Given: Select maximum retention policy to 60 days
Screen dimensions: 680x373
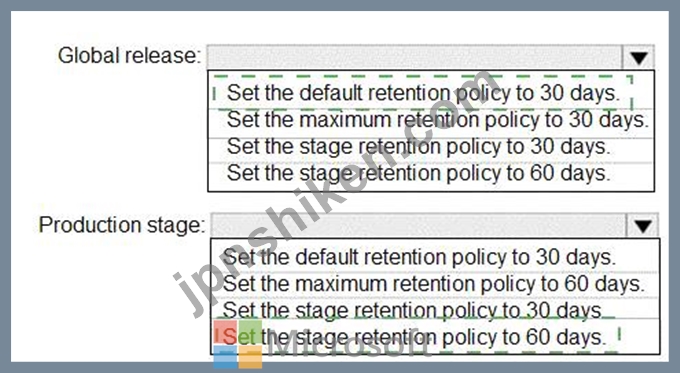Looking at the screenshot, I should [x=433, y=284].
